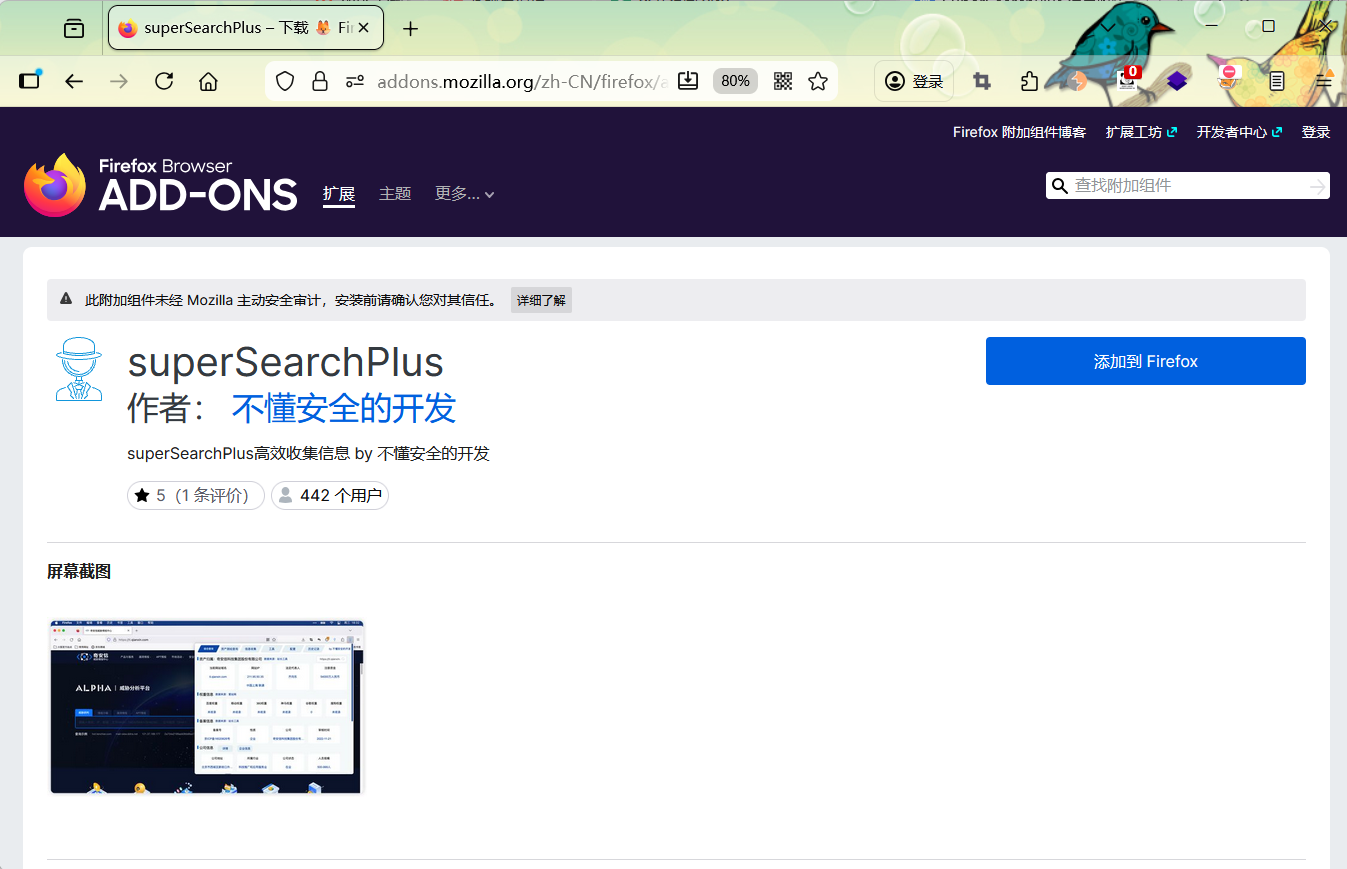
Task: Click the tracking protection shield icon
Action: pos(285,81)
